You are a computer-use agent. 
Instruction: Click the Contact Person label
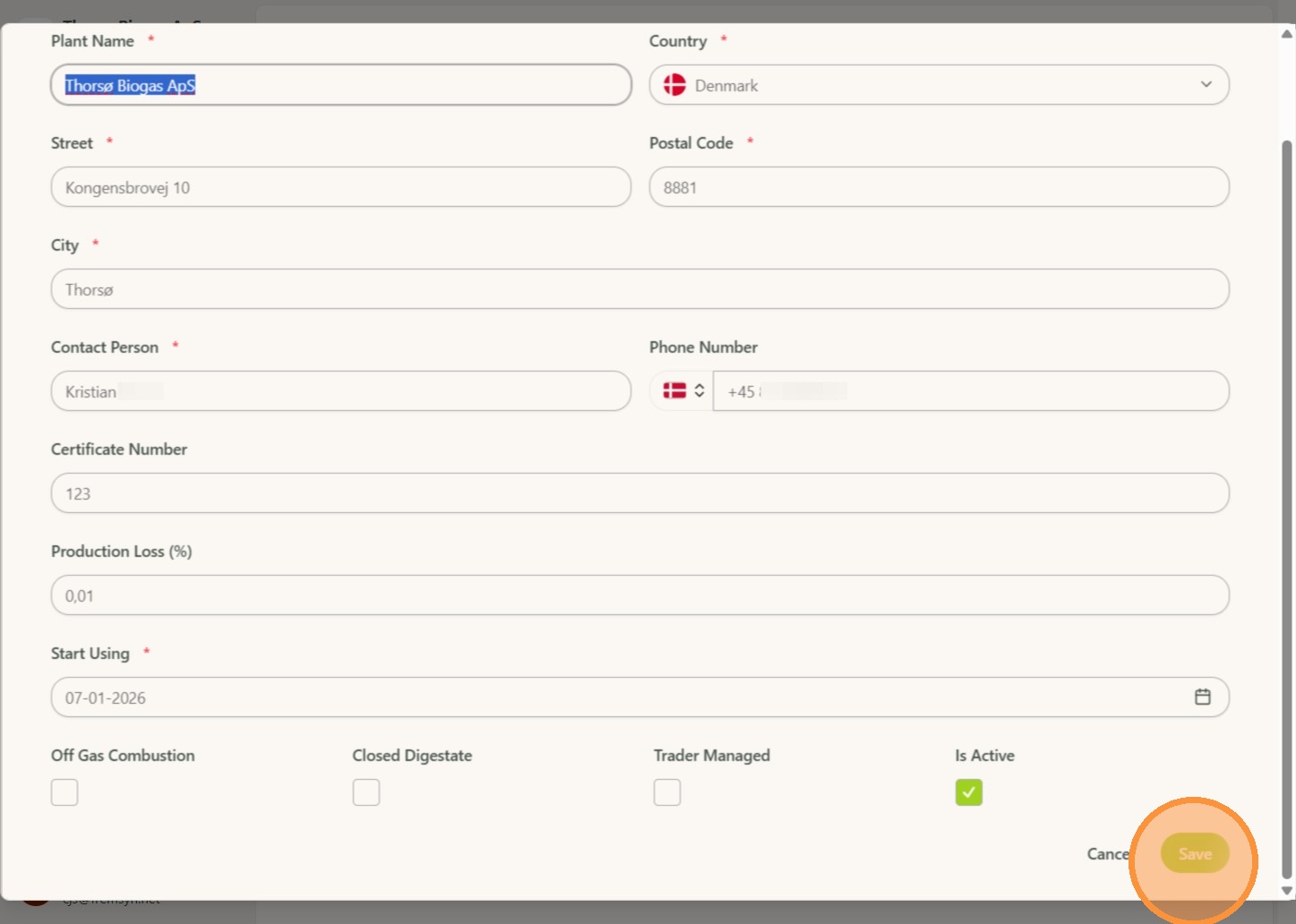105,347
